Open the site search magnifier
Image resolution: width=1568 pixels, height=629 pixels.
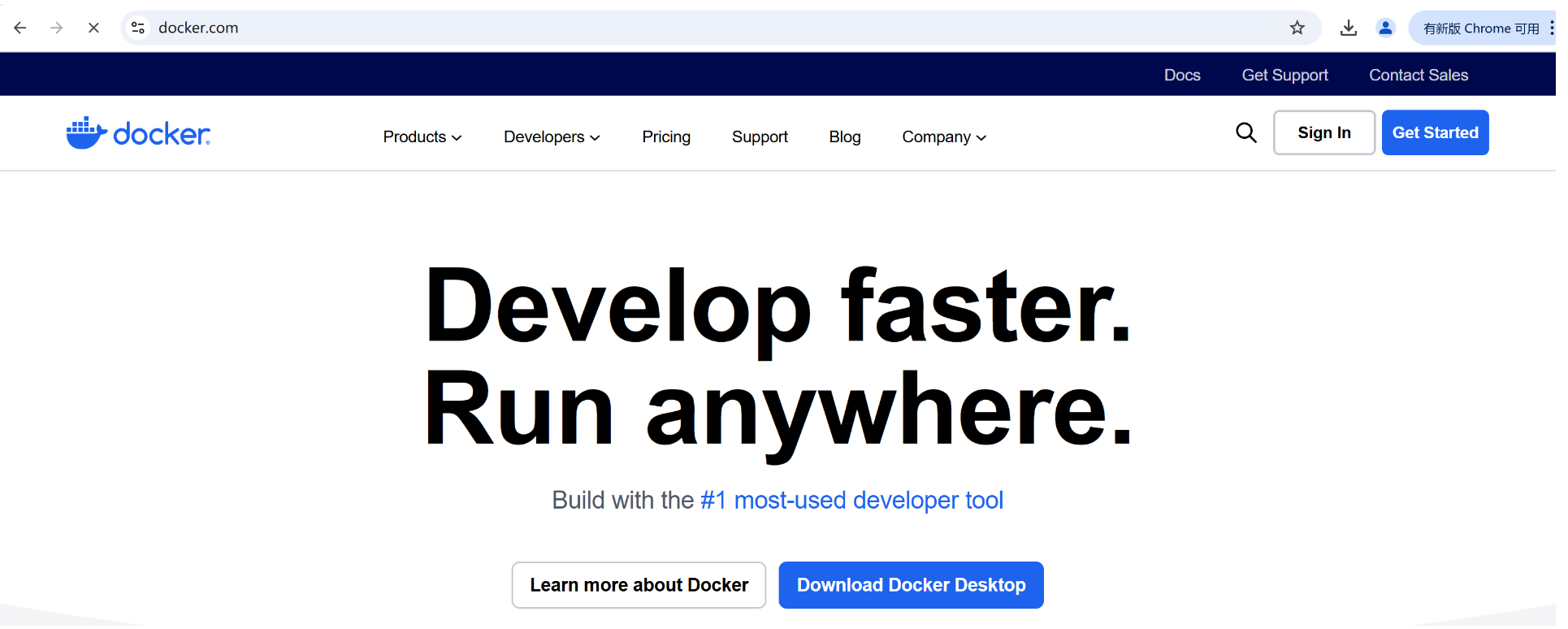pyautogui.click(x=1246, y=132)
